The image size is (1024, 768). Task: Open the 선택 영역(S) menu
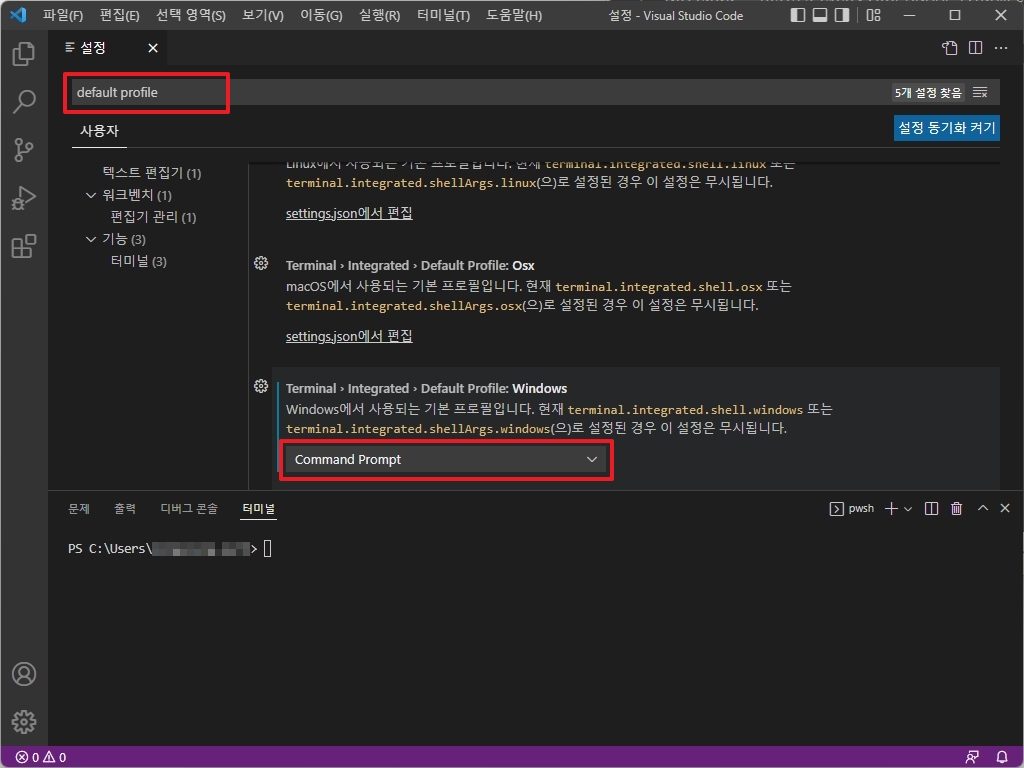191,15
